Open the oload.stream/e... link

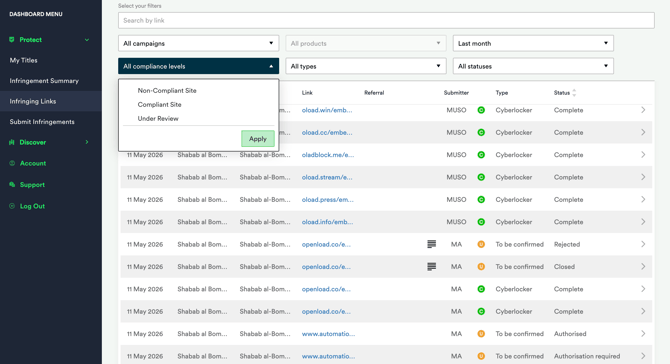pyautogui.click(x=327, y=177)
